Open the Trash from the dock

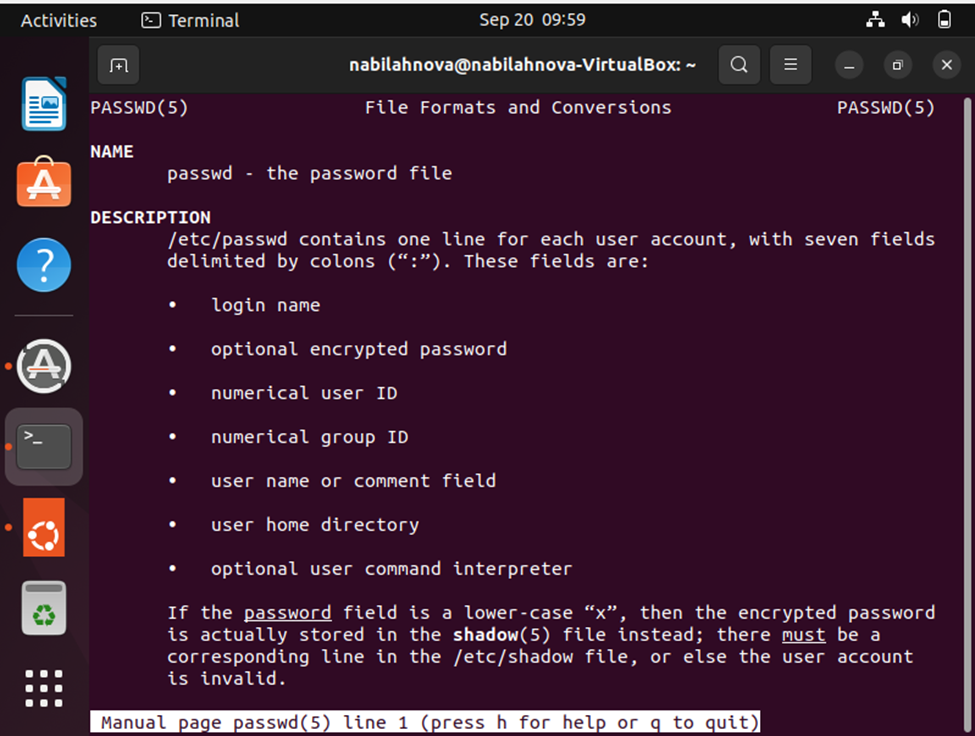(x=44, y=608)
